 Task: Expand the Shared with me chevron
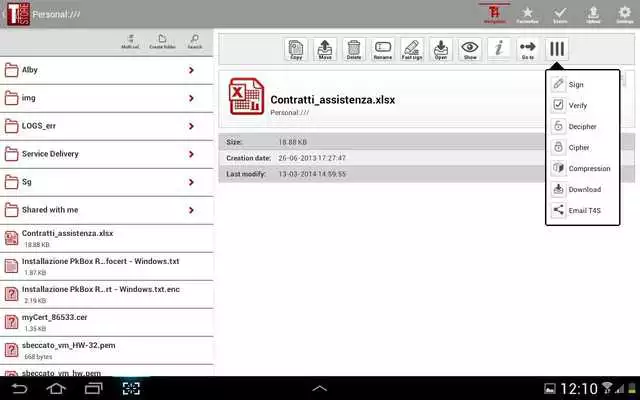point(191,210)
